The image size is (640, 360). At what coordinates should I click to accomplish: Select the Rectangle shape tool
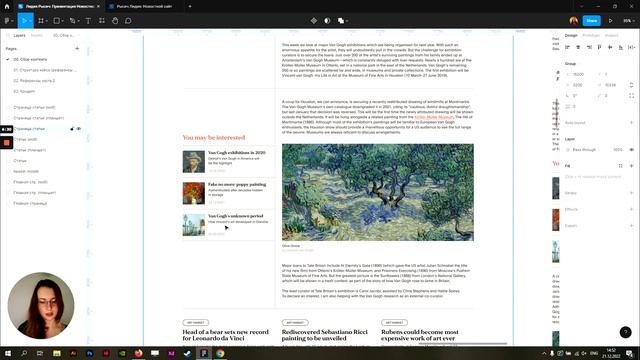(57, 21)
